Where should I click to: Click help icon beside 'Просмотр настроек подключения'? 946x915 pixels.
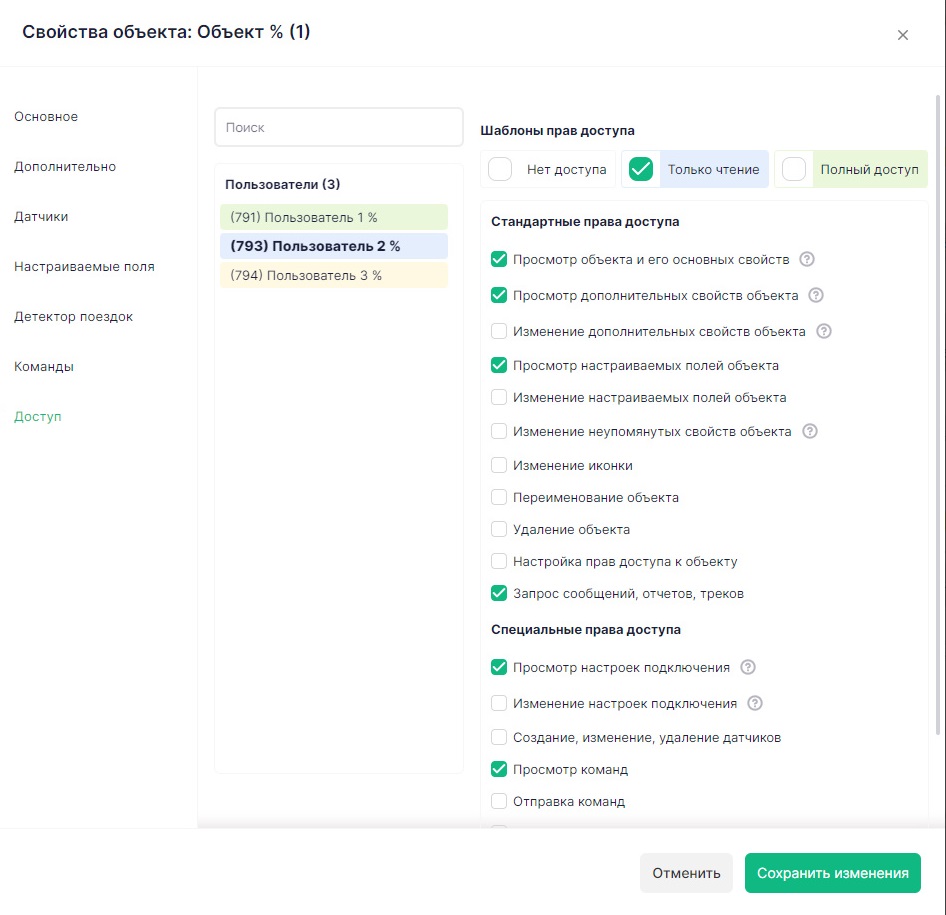coord(748,667)
